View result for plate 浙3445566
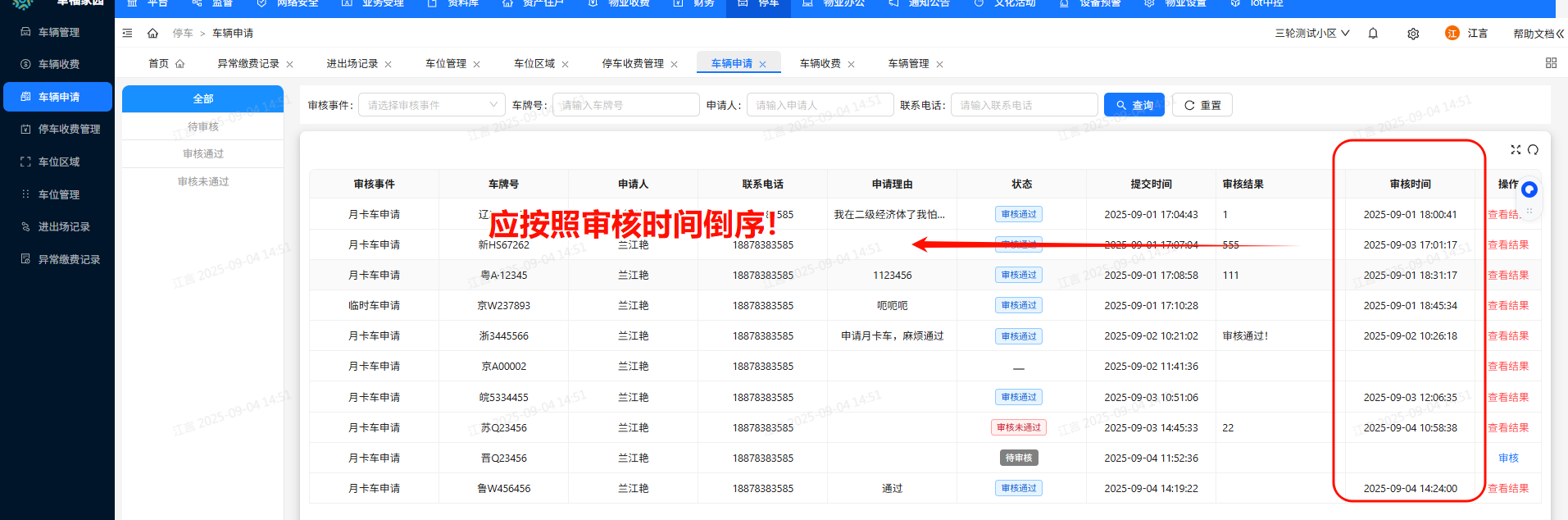 coord(1508,335)
